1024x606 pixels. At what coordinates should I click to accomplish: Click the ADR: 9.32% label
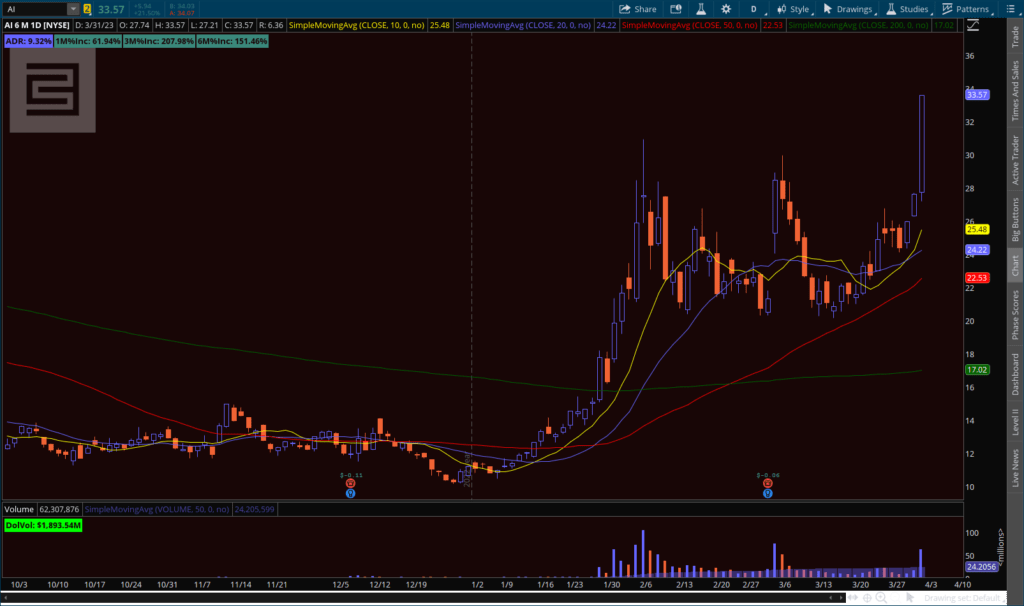click(28, 41)
